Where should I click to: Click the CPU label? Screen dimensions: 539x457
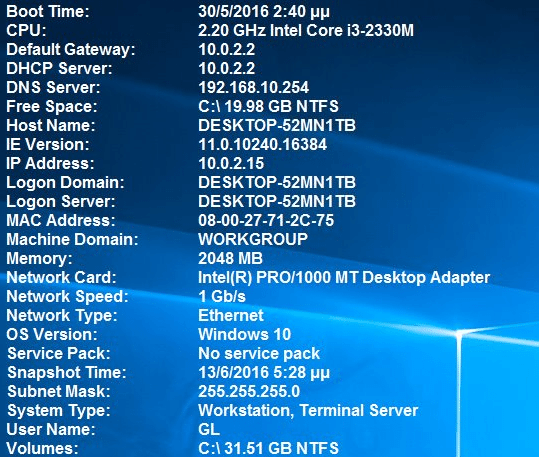pyautogui.click(x=26, y=31)
